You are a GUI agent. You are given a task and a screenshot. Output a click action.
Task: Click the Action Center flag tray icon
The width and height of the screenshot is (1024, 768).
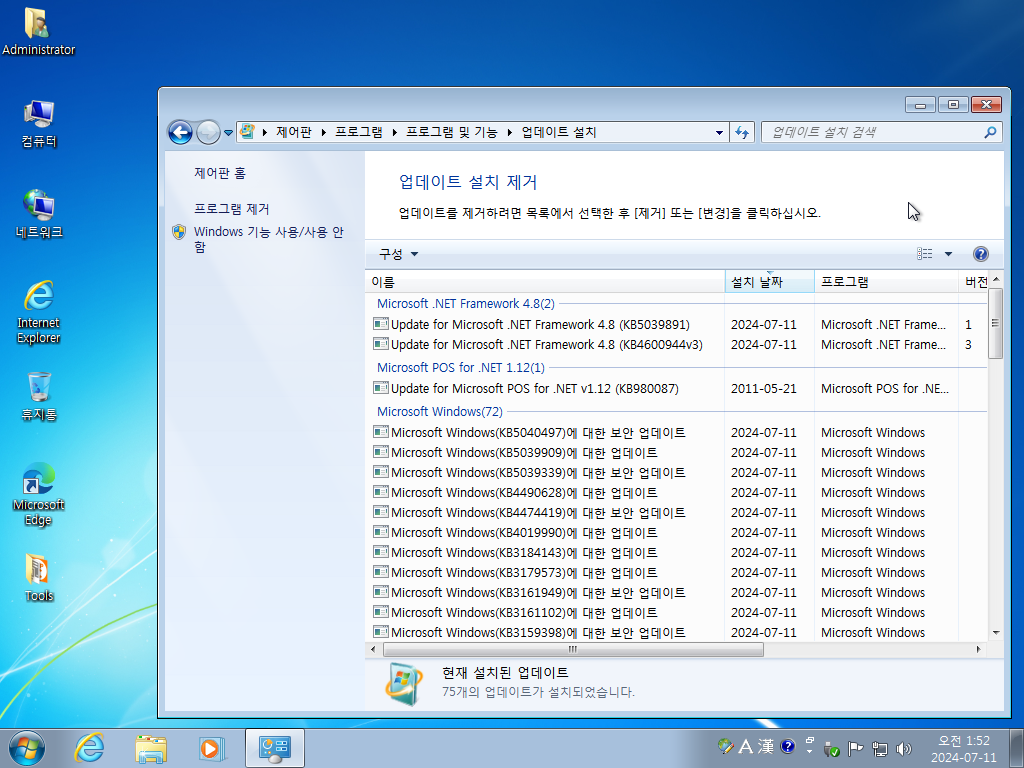856,748
